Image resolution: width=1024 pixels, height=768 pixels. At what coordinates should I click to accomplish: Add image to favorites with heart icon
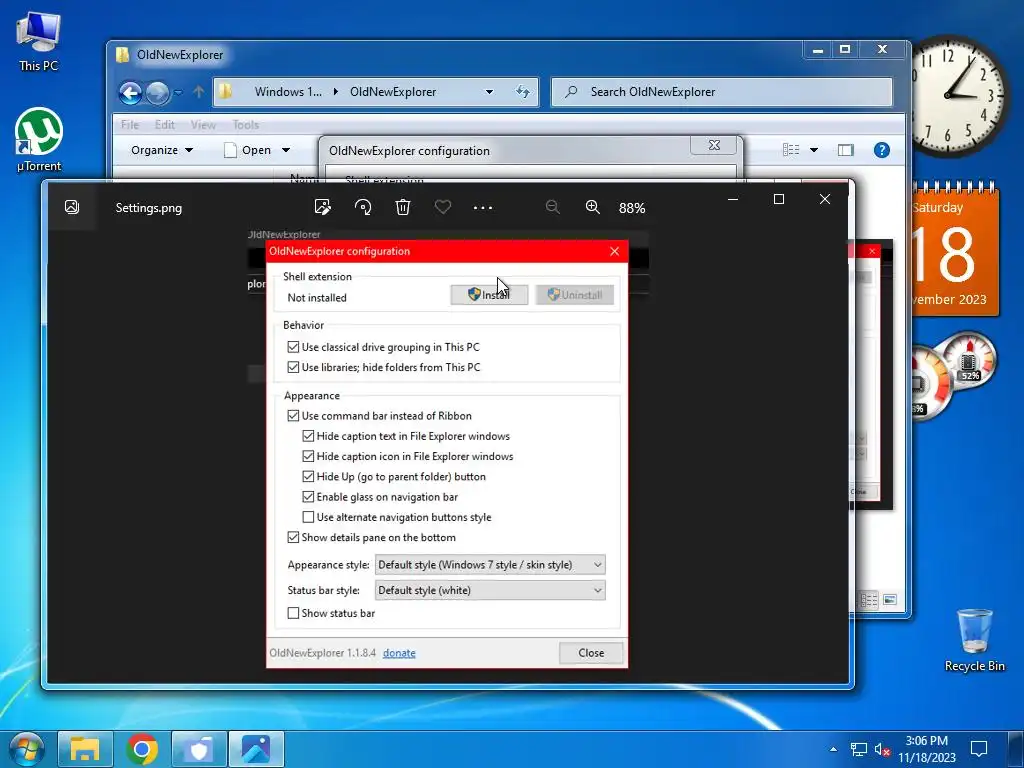tap(443, 208)
